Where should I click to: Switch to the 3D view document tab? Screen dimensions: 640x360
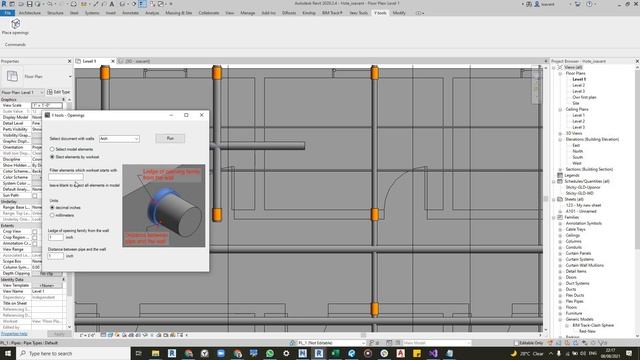[x=137, y=61]
